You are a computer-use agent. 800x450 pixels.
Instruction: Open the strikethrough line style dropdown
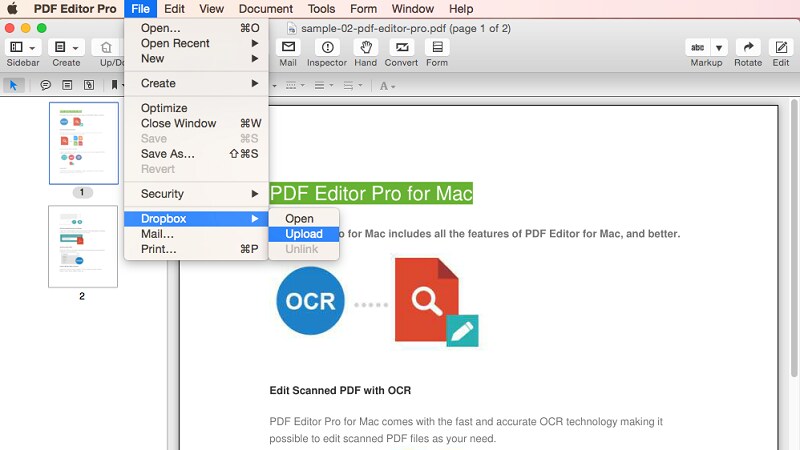point(352,86)
